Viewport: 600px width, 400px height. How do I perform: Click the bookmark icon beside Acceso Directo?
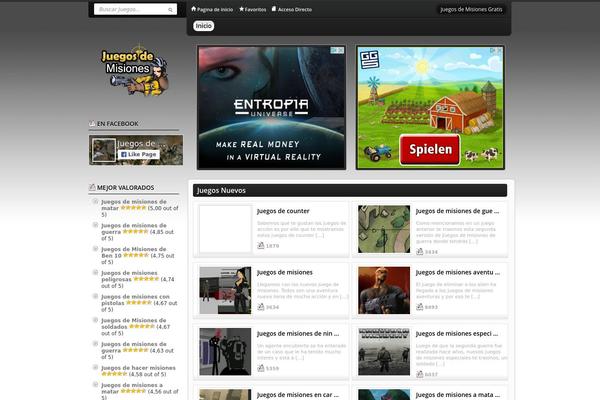coord(274,9)
